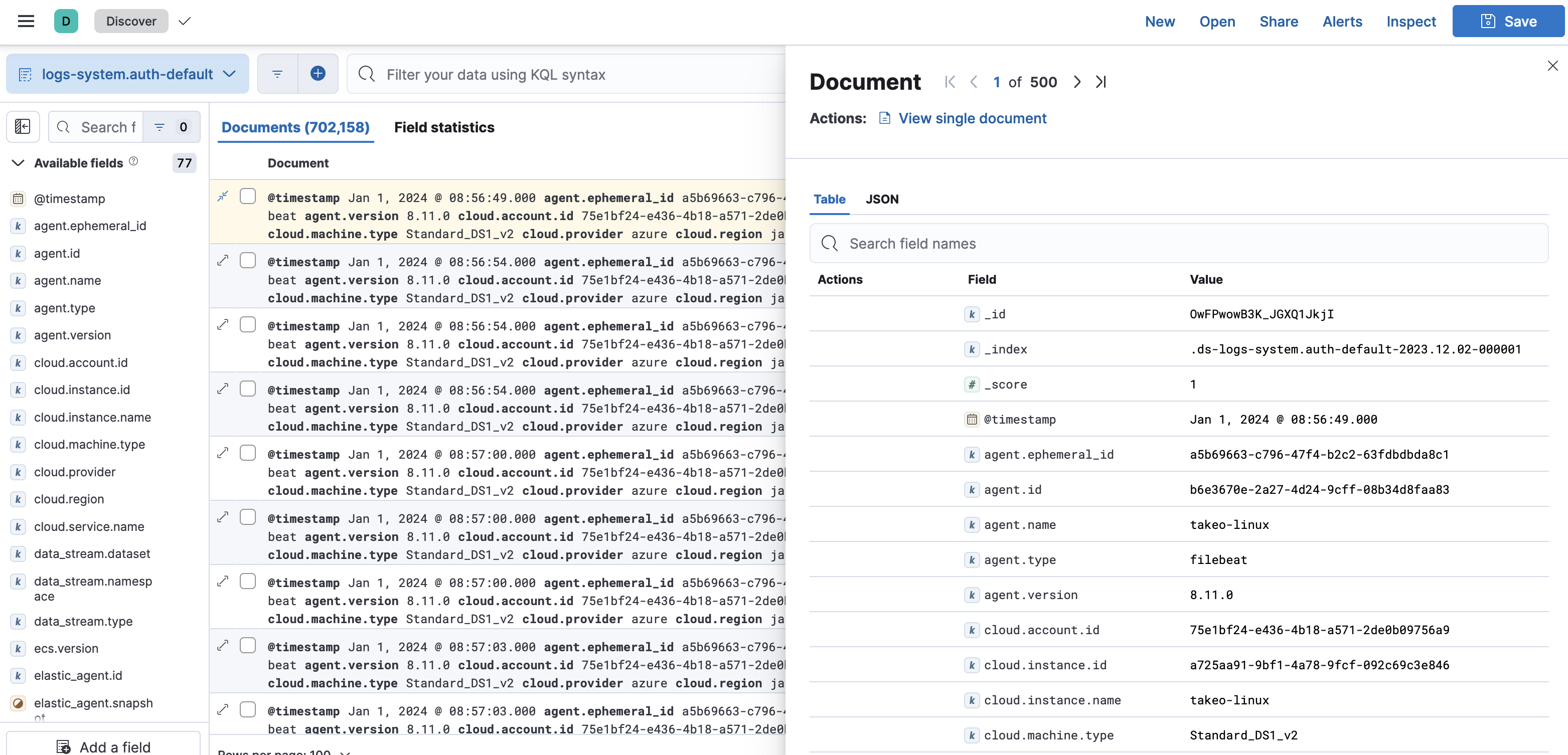This screenshot has width=1568, height=755.
Task: Add a filter using the plus icon
Action: click(x=318, y=74)
